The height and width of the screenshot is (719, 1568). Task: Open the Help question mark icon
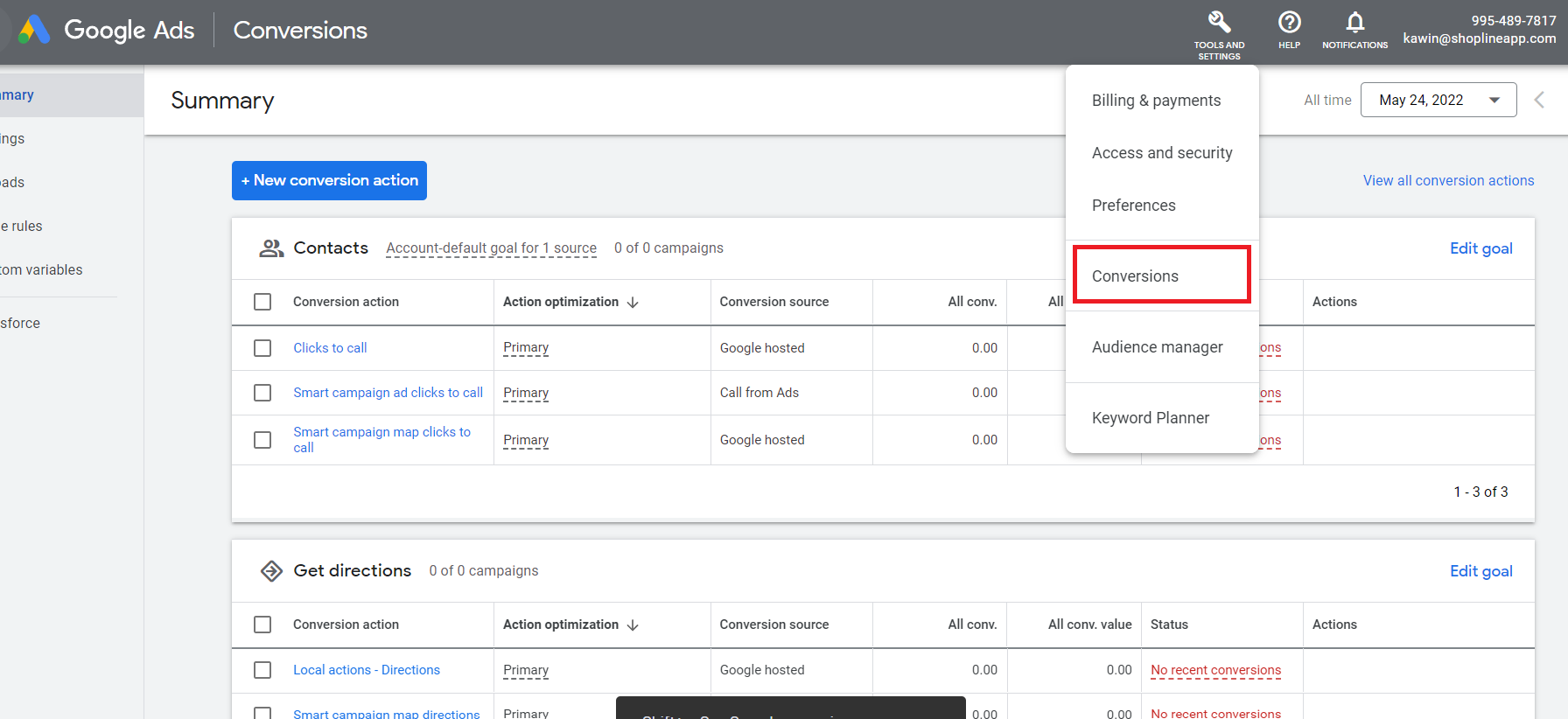point(1289,22)
